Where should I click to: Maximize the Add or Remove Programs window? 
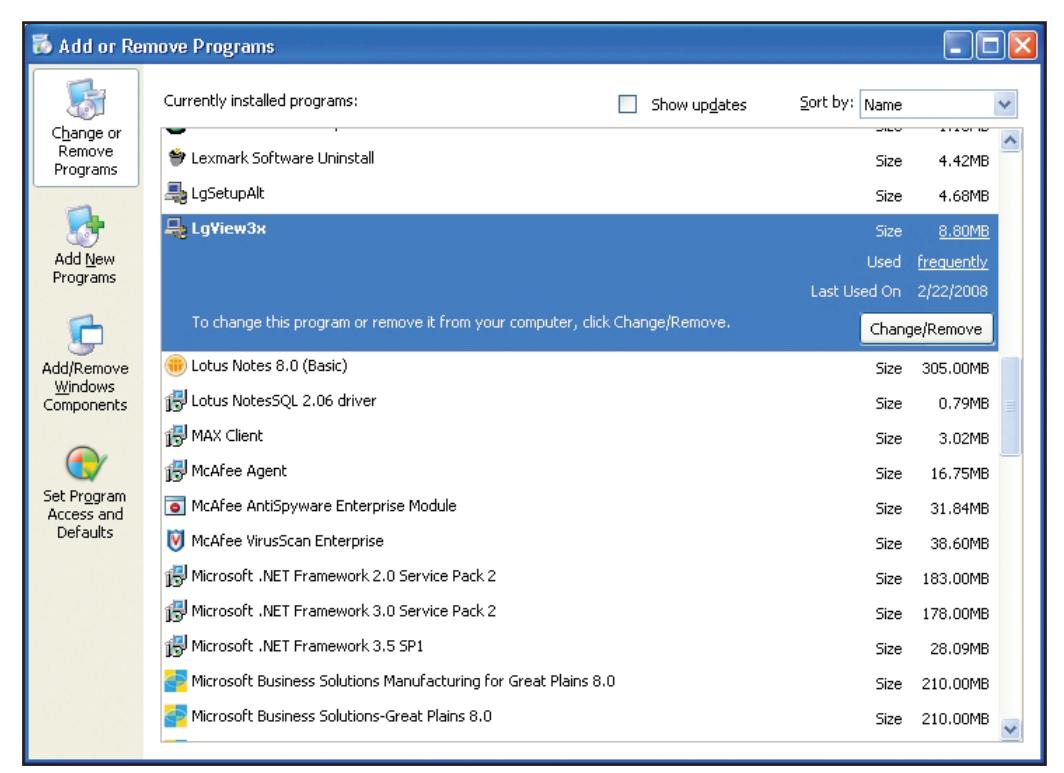(x=990, y=46)
